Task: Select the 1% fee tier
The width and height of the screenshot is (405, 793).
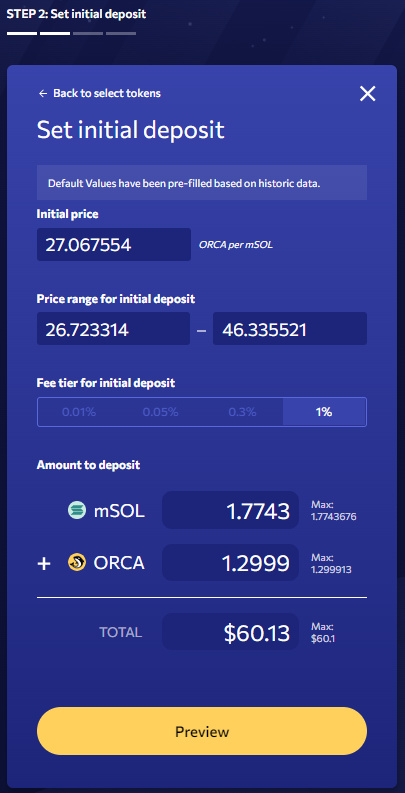Action: click(x=324, y=412)
